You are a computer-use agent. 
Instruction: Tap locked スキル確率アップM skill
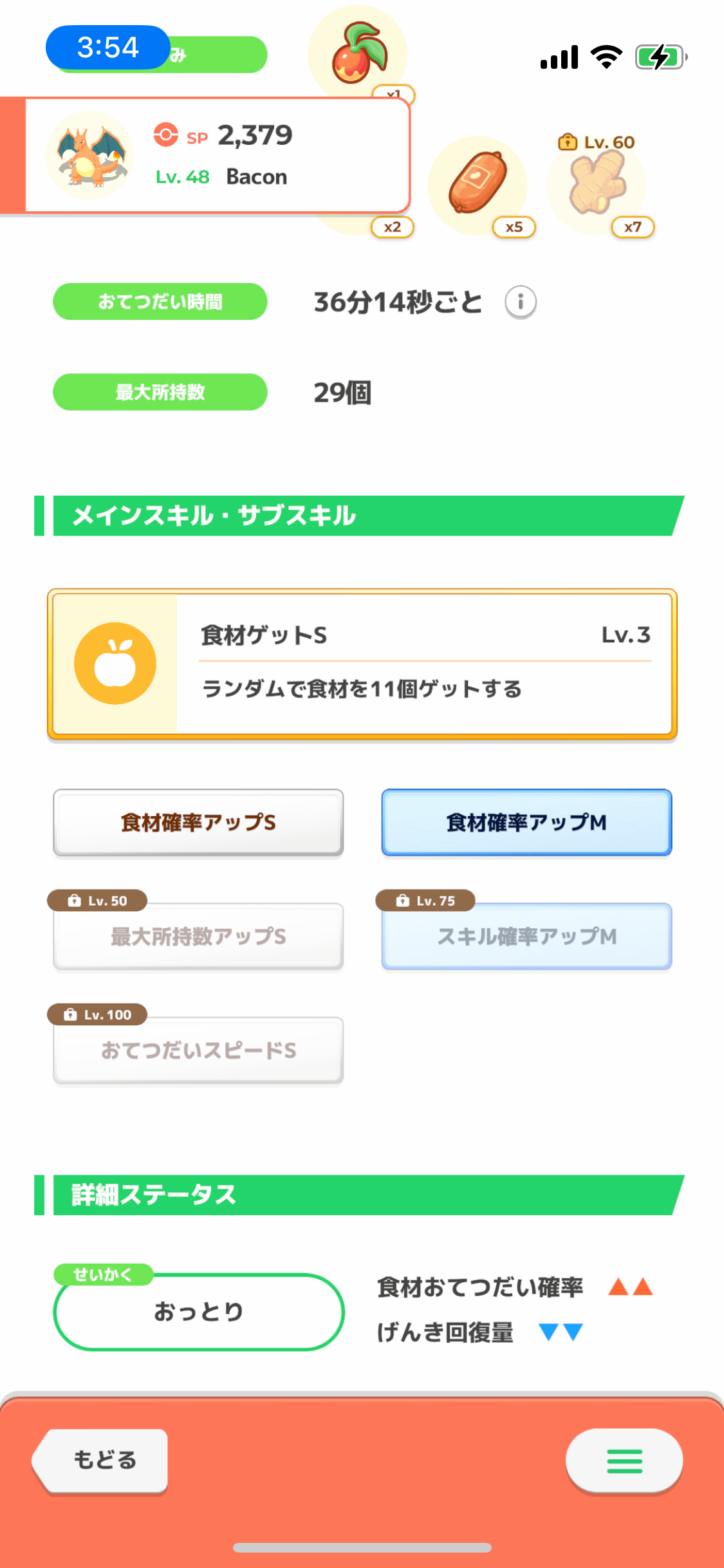click(526, 937)
